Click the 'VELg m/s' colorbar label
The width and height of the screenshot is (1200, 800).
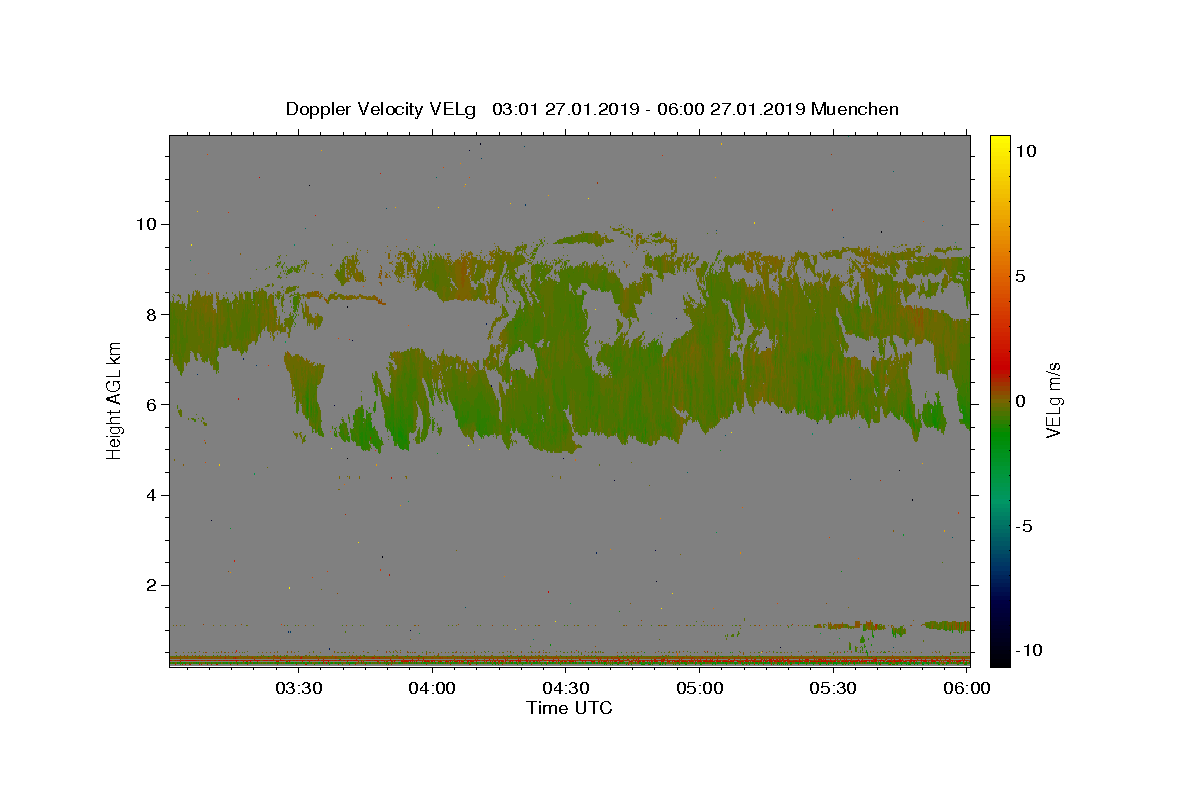point(1053,400)
